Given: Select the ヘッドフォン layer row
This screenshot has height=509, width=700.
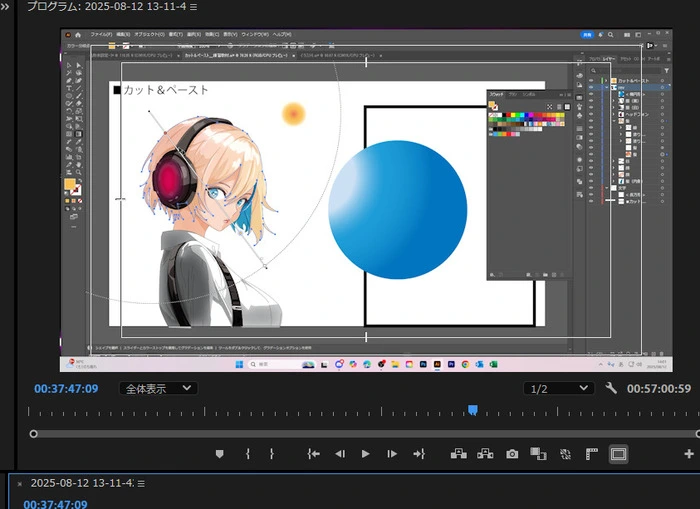Looking at the screenshot, I should (629, 114).
